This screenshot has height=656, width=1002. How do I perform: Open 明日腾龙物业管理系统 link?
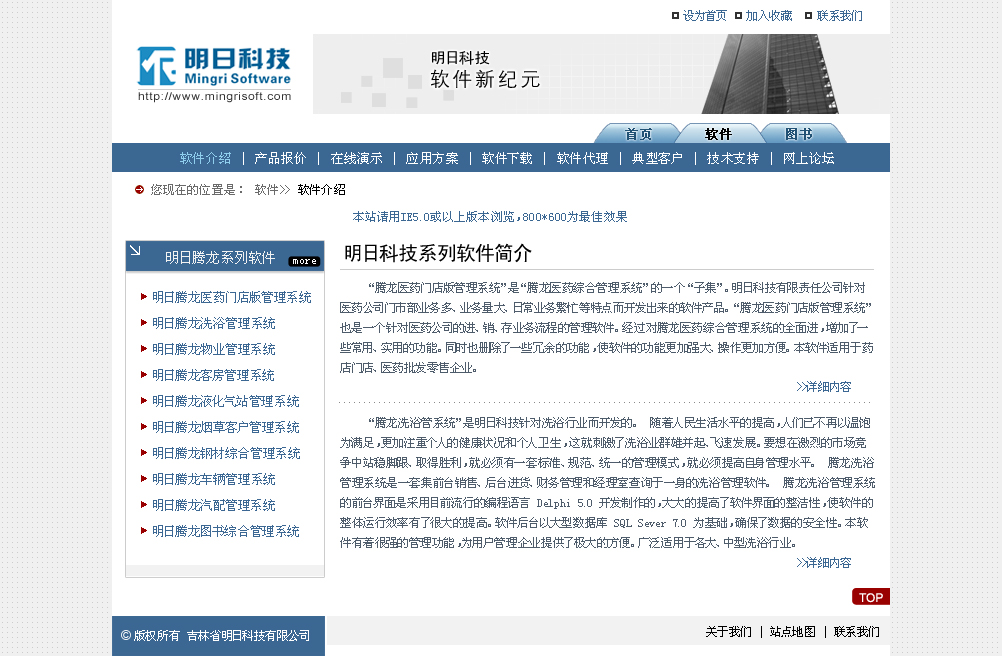[x=213, y=349]
